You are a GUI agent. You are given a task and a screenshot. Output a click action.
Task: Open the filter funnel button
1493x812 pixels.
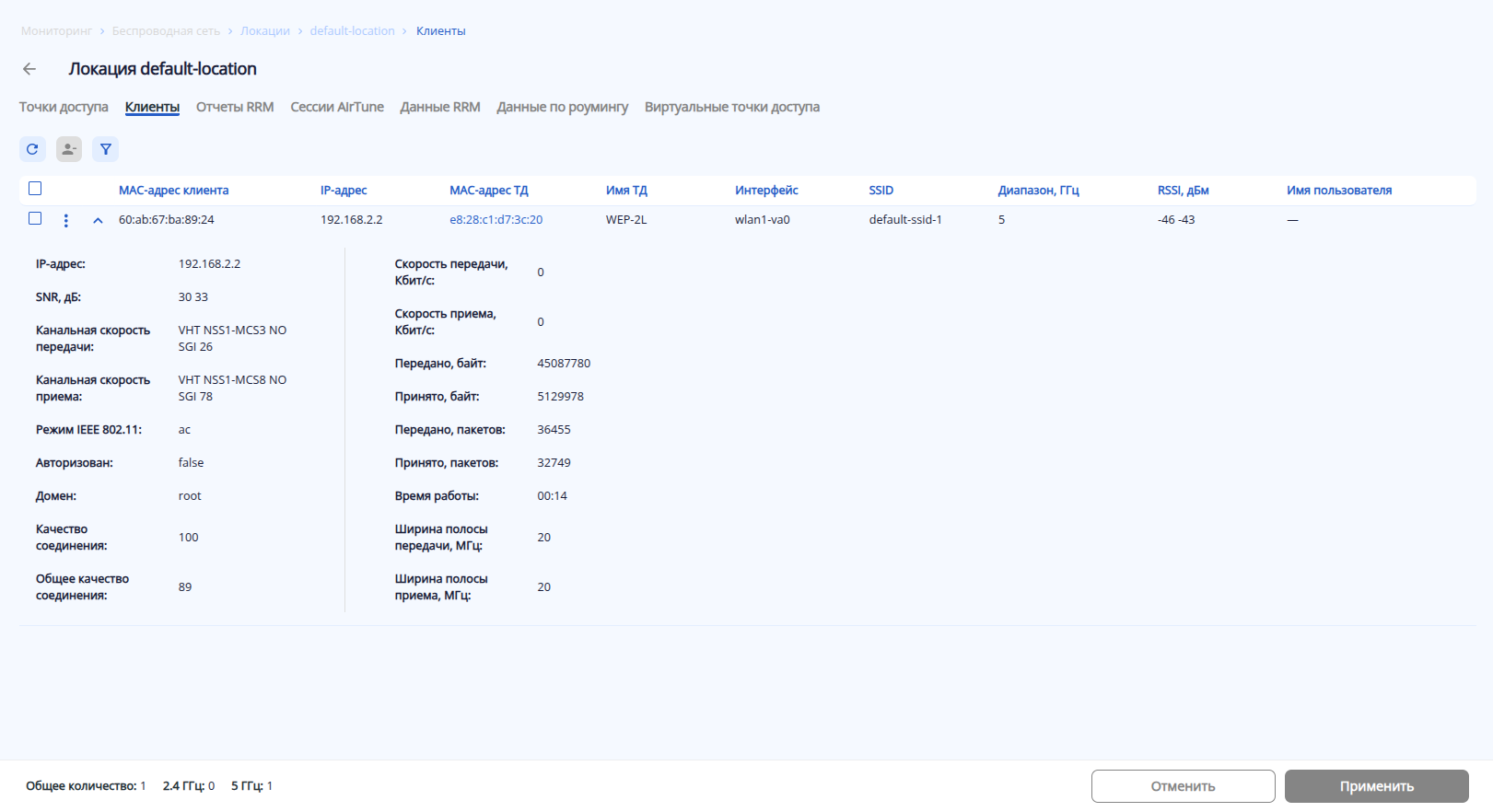106,149
